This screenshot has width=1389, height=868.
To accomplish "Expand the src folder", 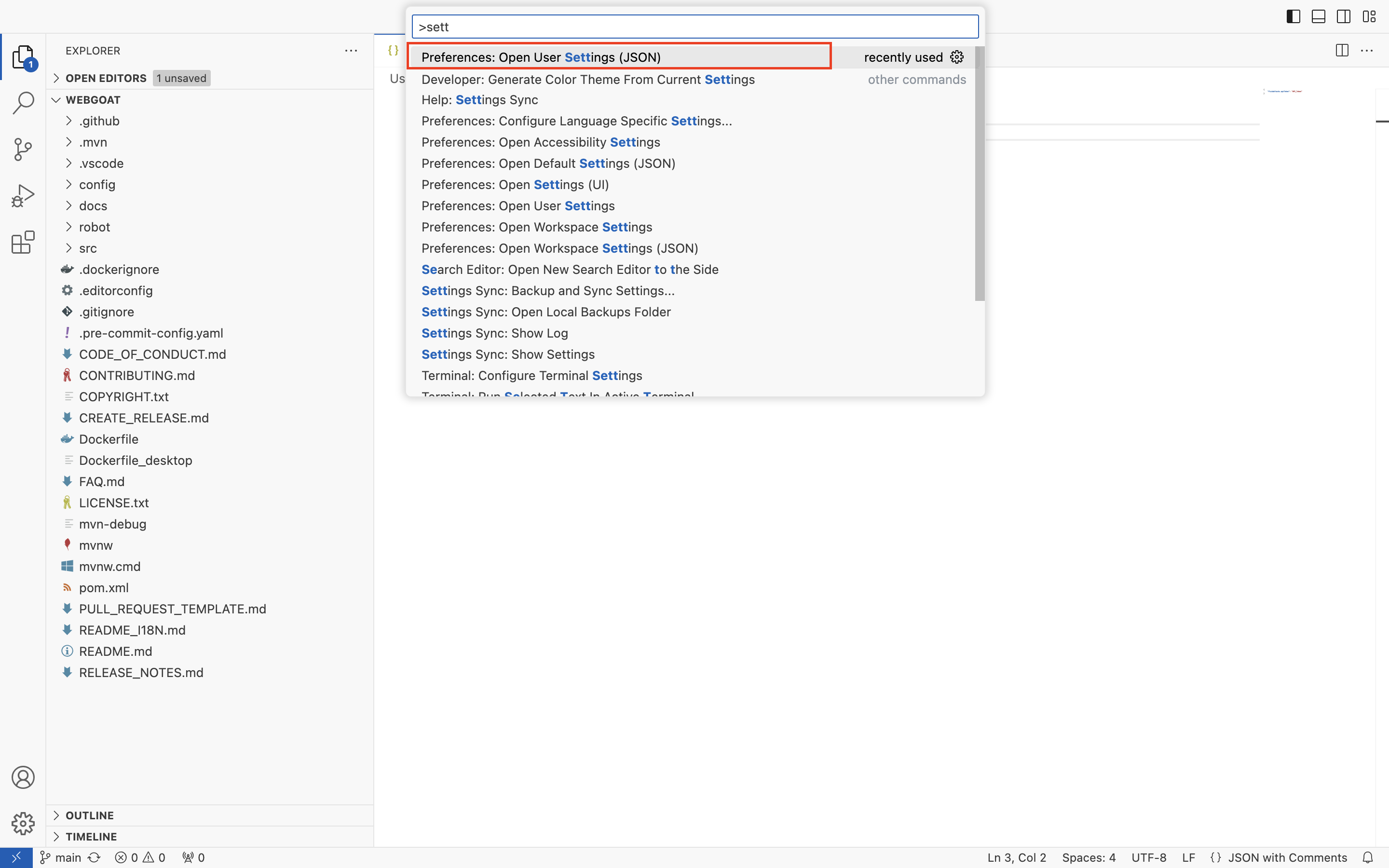I will 68,247.
